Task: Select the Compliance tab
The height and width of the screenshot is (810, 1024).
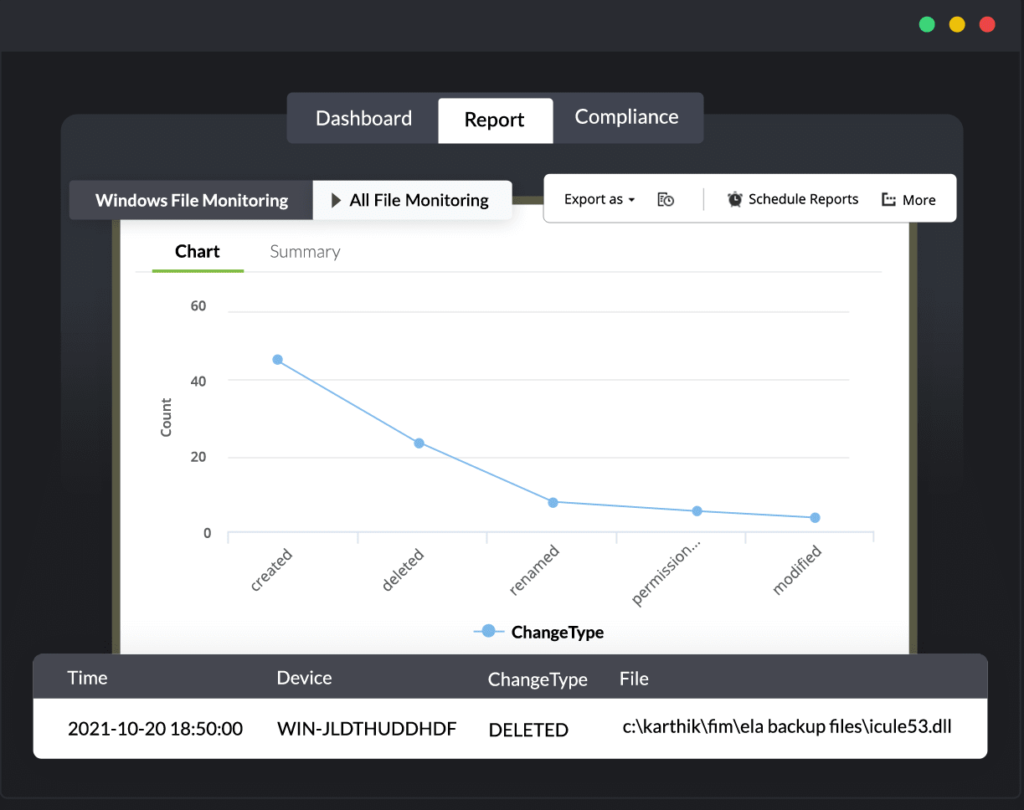Action: [627, 117]
